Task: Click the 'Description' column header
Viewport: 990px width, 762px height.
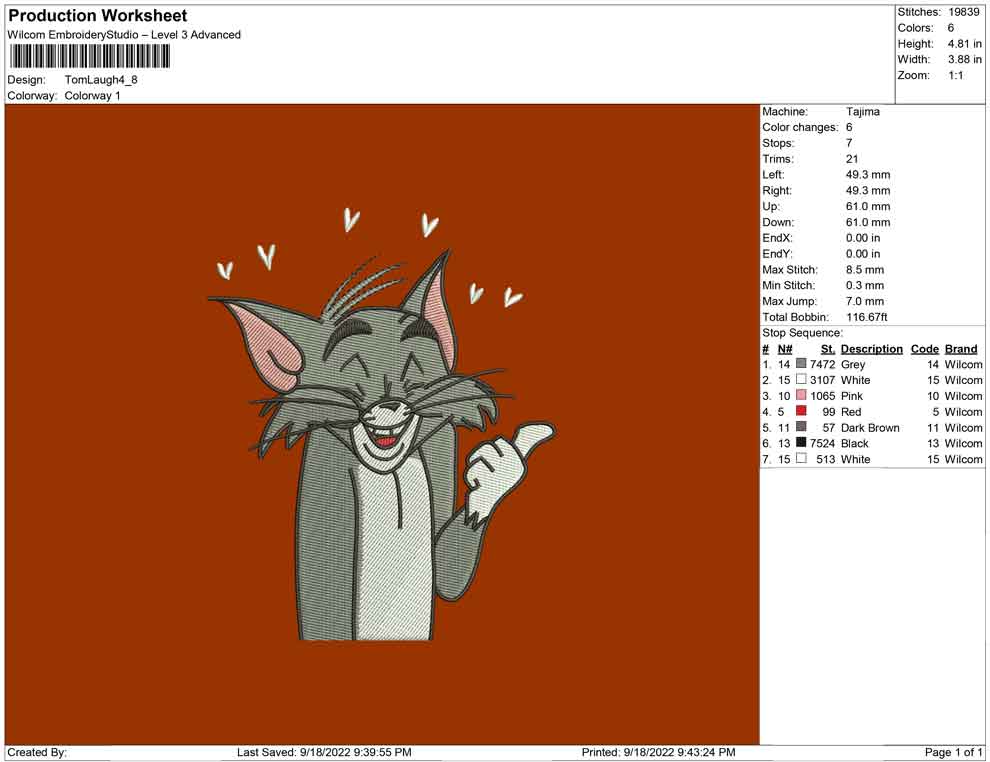Action: [x=872, y=348]
